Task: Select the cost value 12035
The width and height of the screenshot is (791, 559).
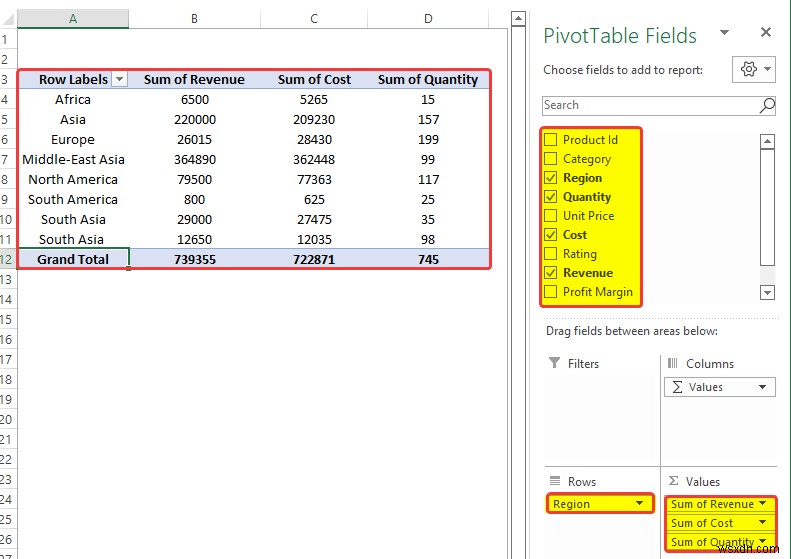Action: (x=314, y=239)
